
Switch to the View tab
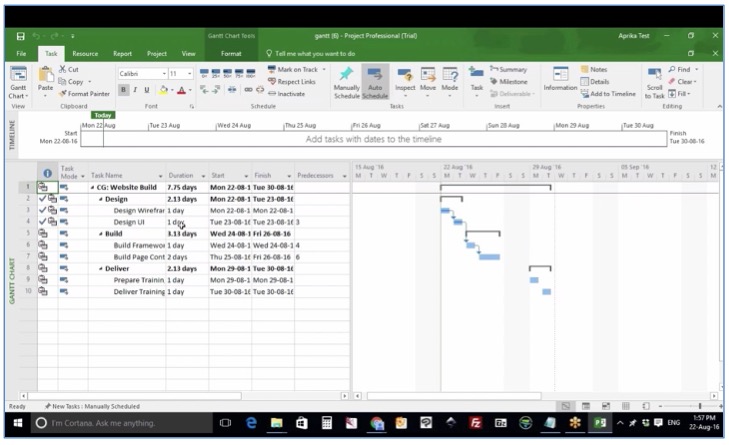(188, 53)
